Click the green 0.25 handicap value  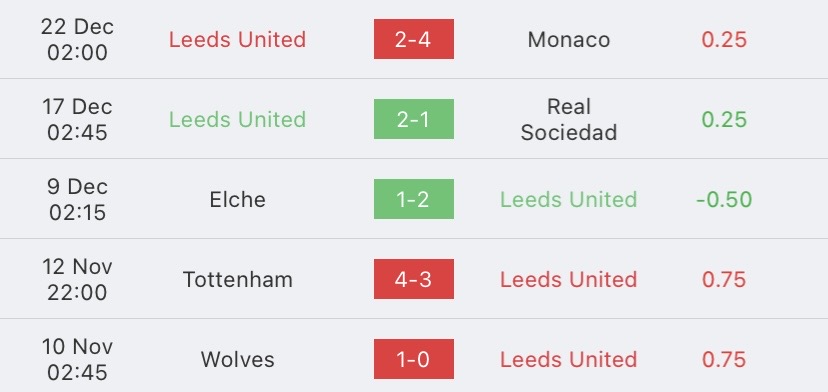724,119
